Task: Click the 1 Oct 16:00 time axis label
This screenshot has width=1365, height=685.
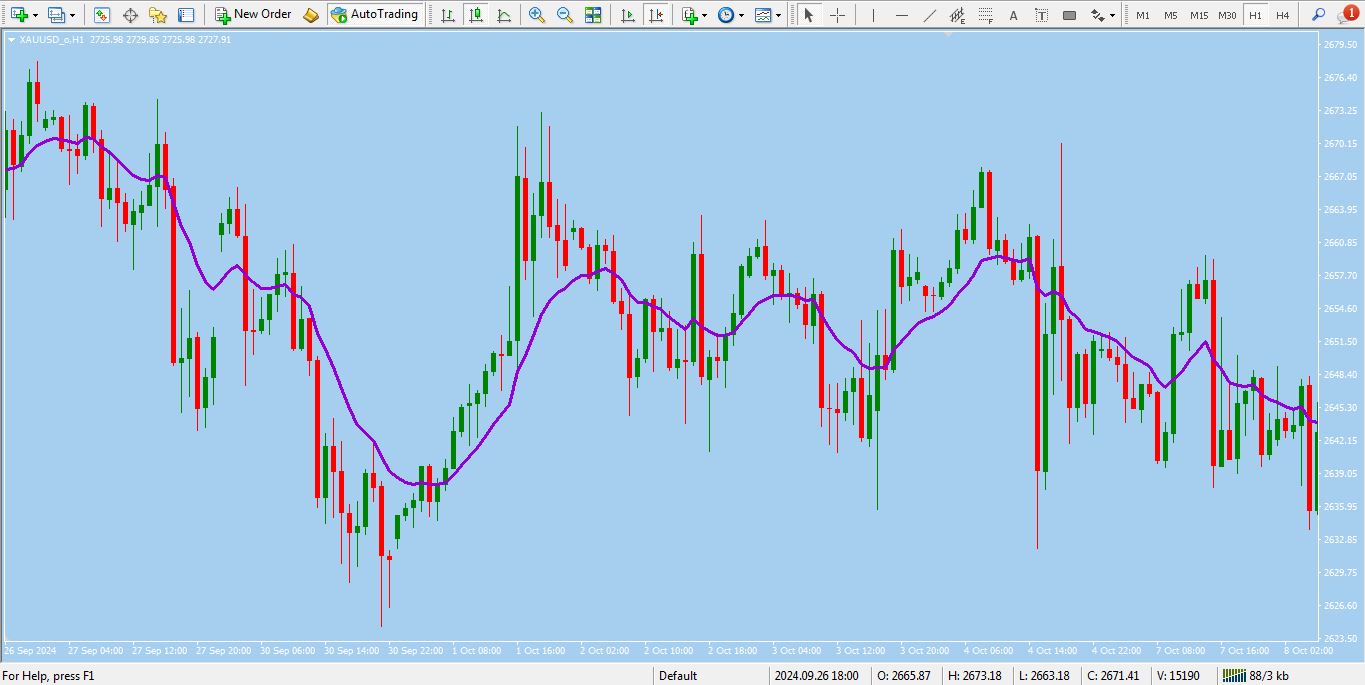Action: point(540,651)
